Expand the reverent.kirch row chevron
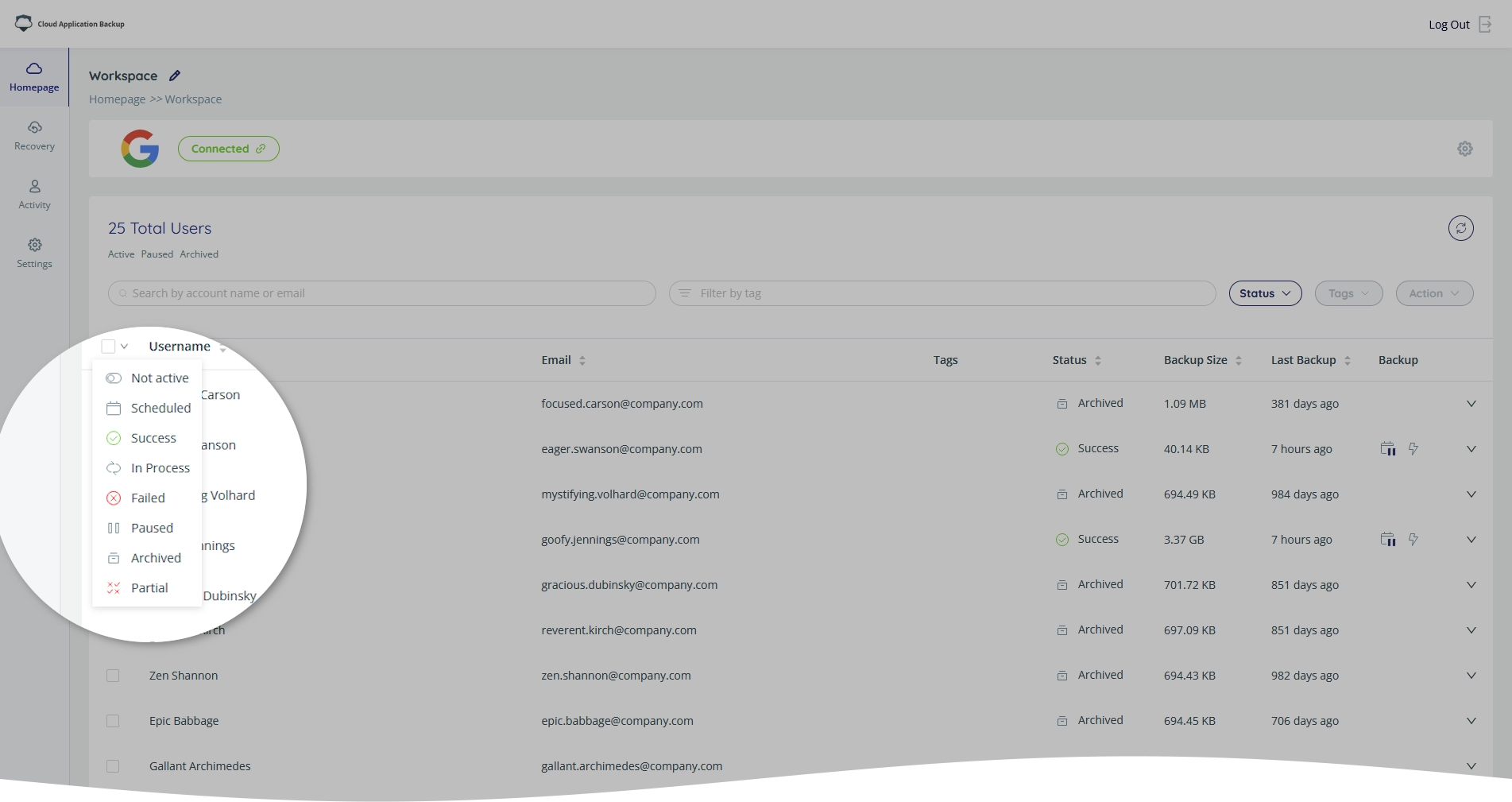The height and width of the screenshot is (802, 1512). [1471, 630]
